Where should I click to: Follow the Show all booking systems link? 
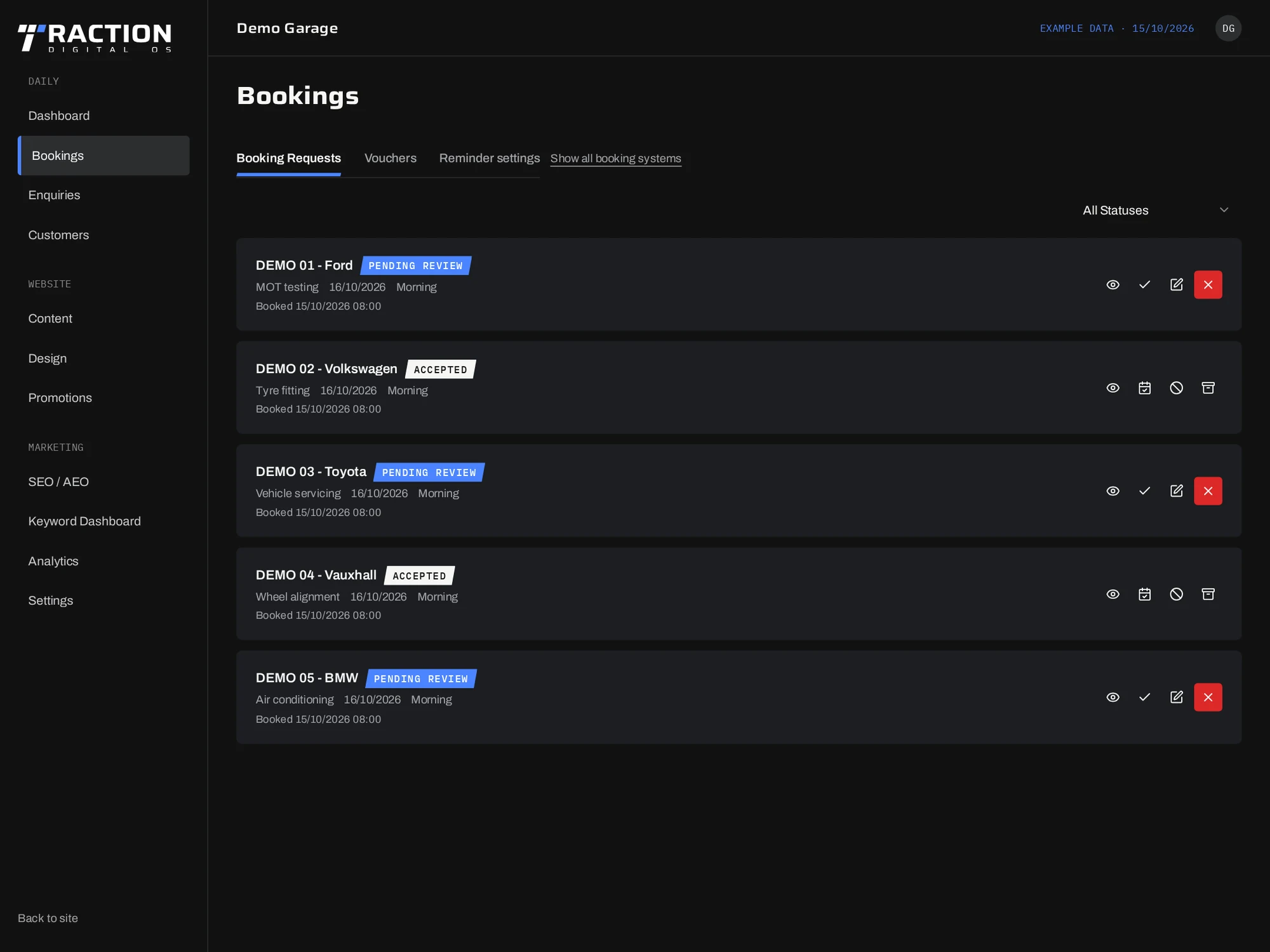(x=615, y=159)
